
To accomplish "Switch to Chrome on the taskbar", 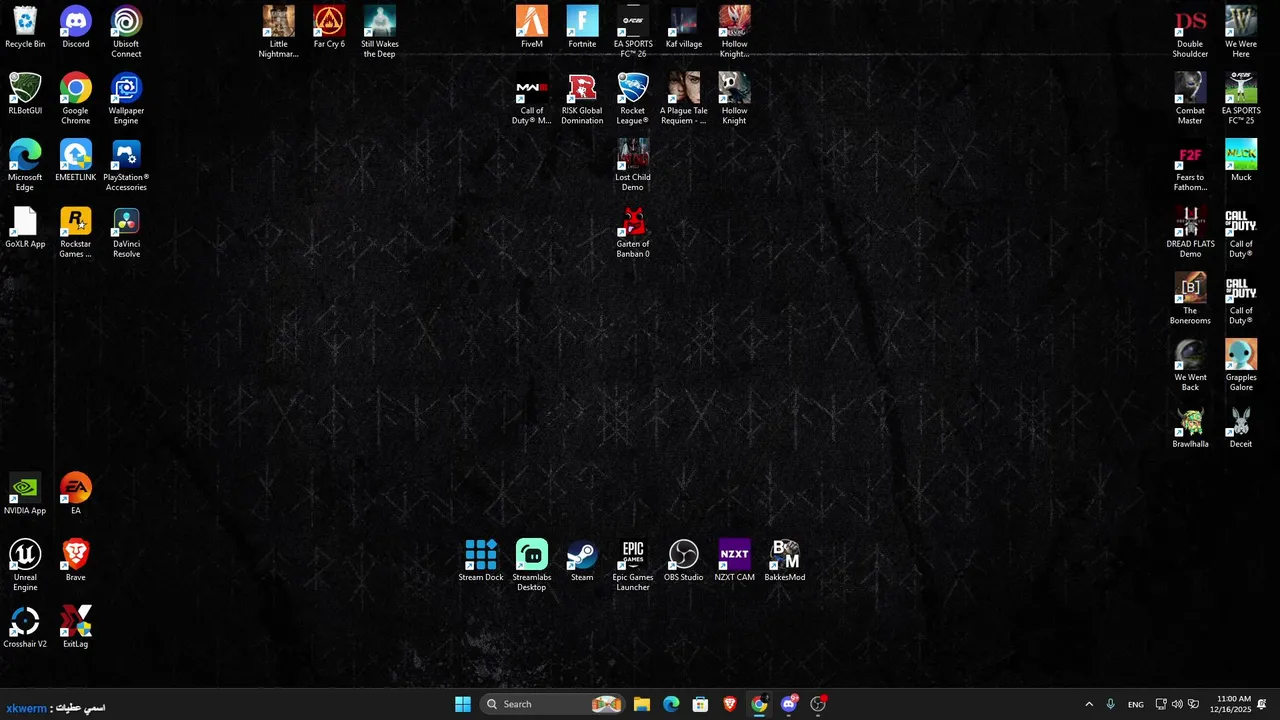I will [759, 704].
